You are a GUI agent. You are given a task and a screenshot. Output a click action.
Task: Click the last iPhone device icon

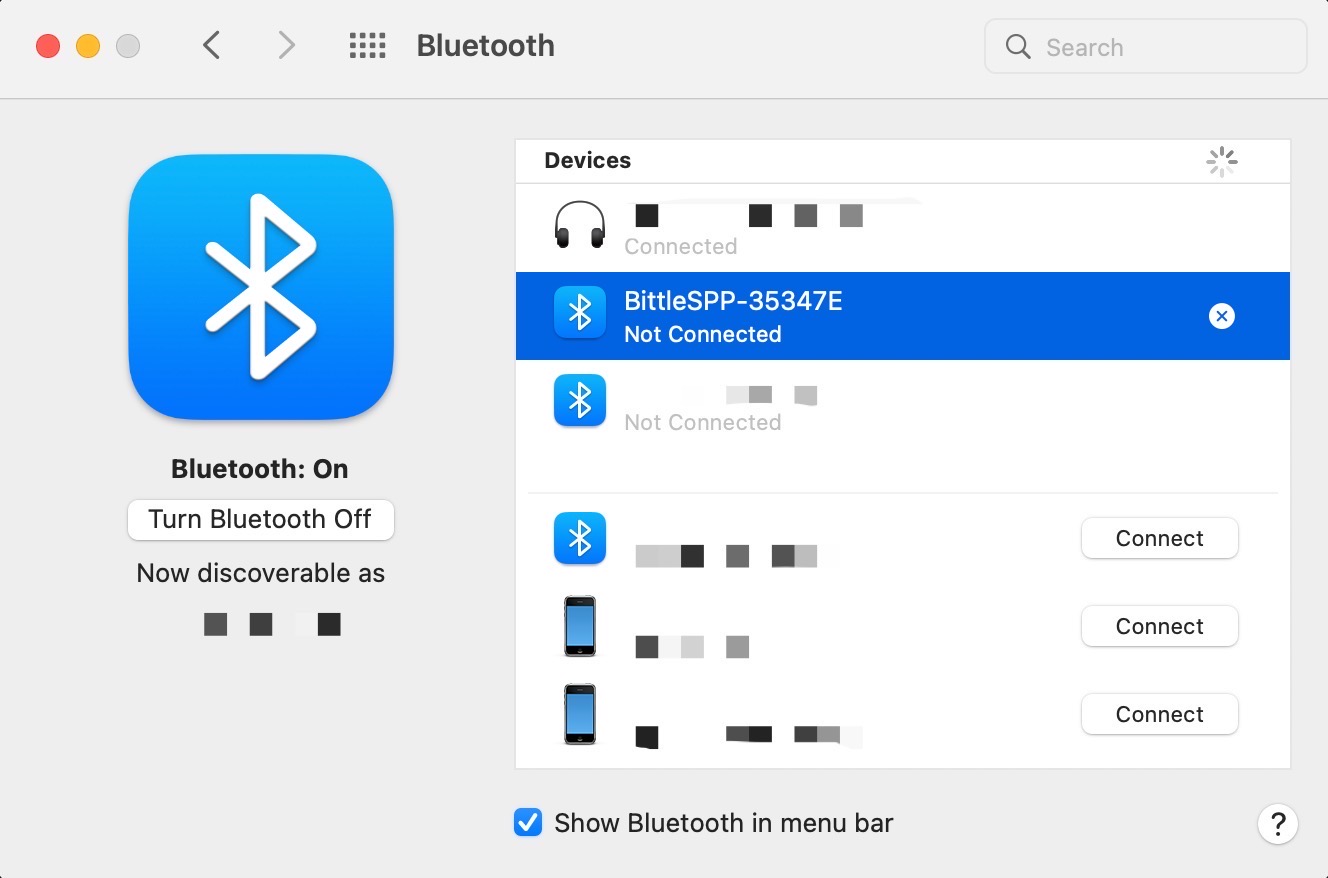580,714
